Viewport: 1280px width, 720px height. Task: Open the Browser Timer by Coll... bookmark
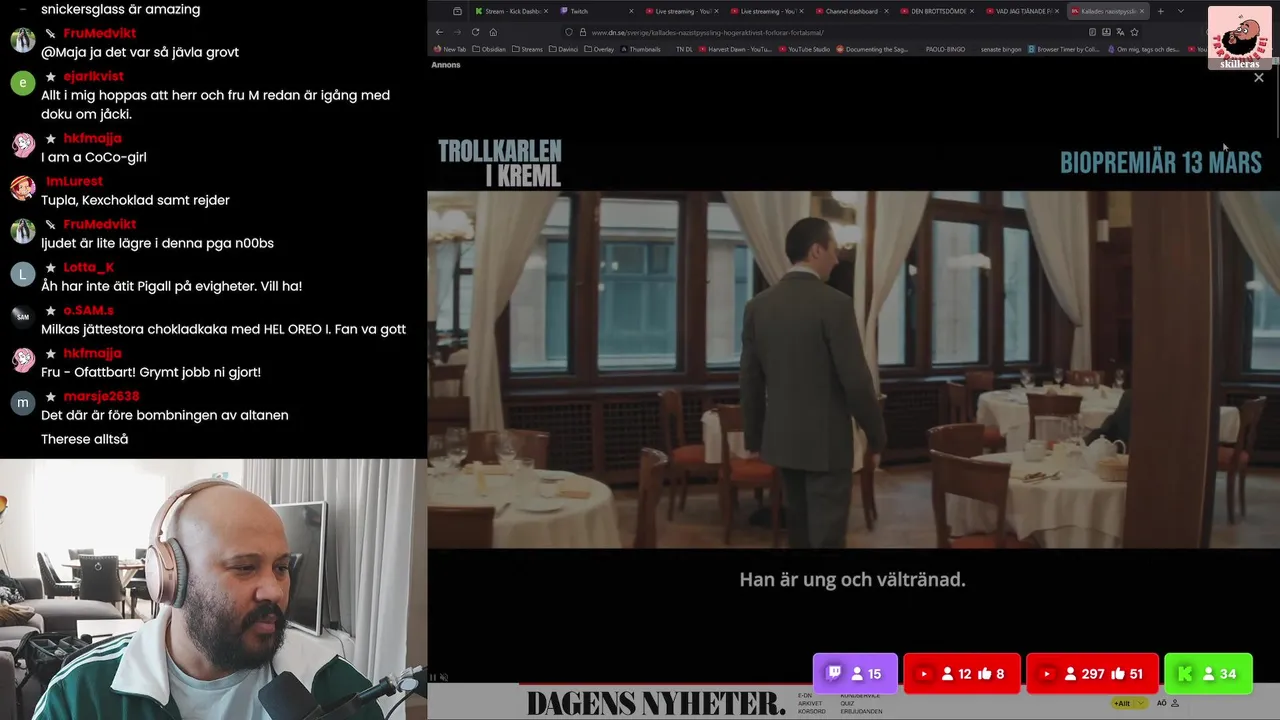(1065, 49)
